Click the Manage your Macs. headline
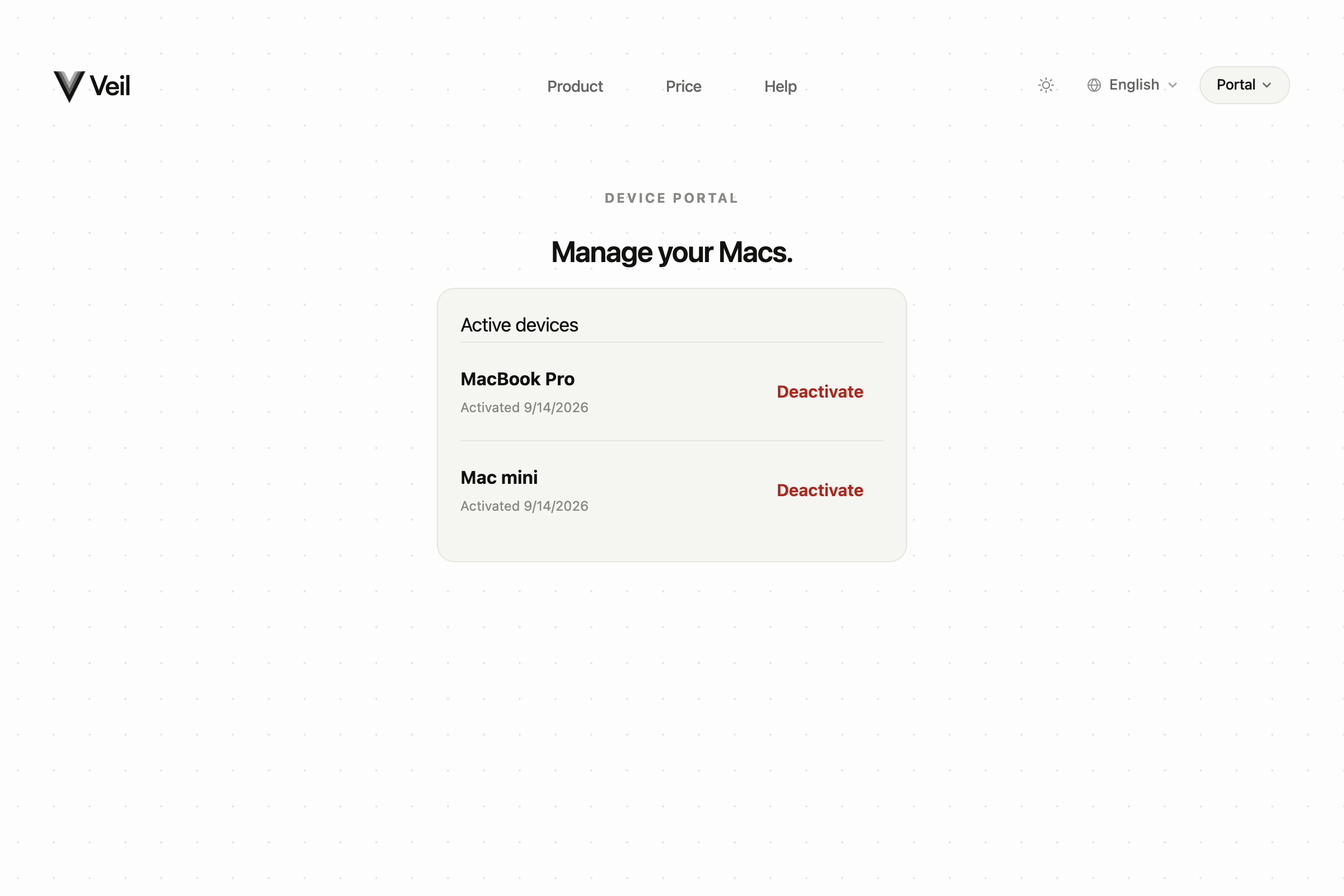1344x896 pixels. pyautogui.click(x=672, y=252)
